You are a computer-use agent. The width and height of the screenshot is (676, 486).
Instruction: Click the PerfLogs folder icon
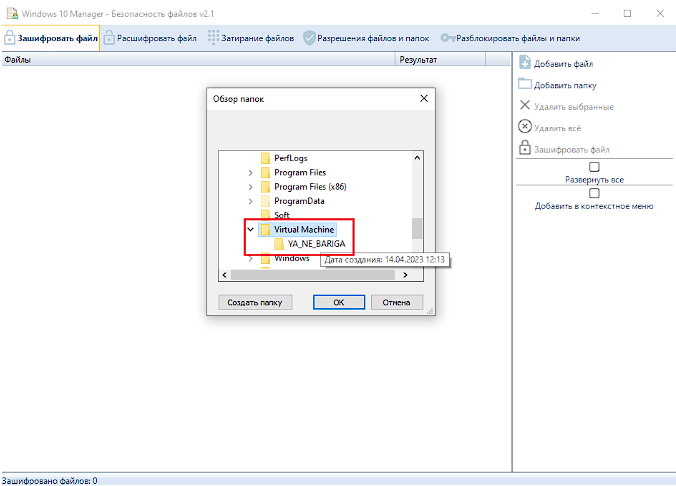click(x=266, y=158)
